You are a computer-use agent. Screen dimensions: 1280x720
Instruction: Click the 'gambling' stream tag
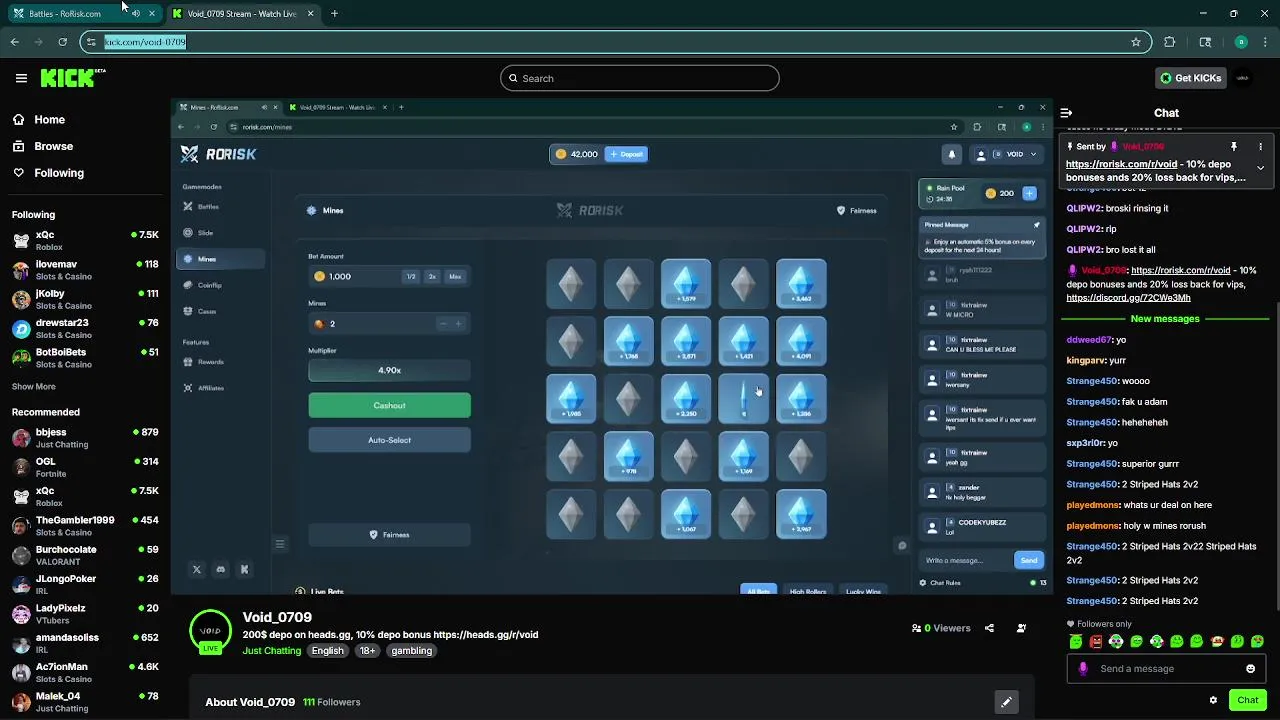(x=411, y=651)
